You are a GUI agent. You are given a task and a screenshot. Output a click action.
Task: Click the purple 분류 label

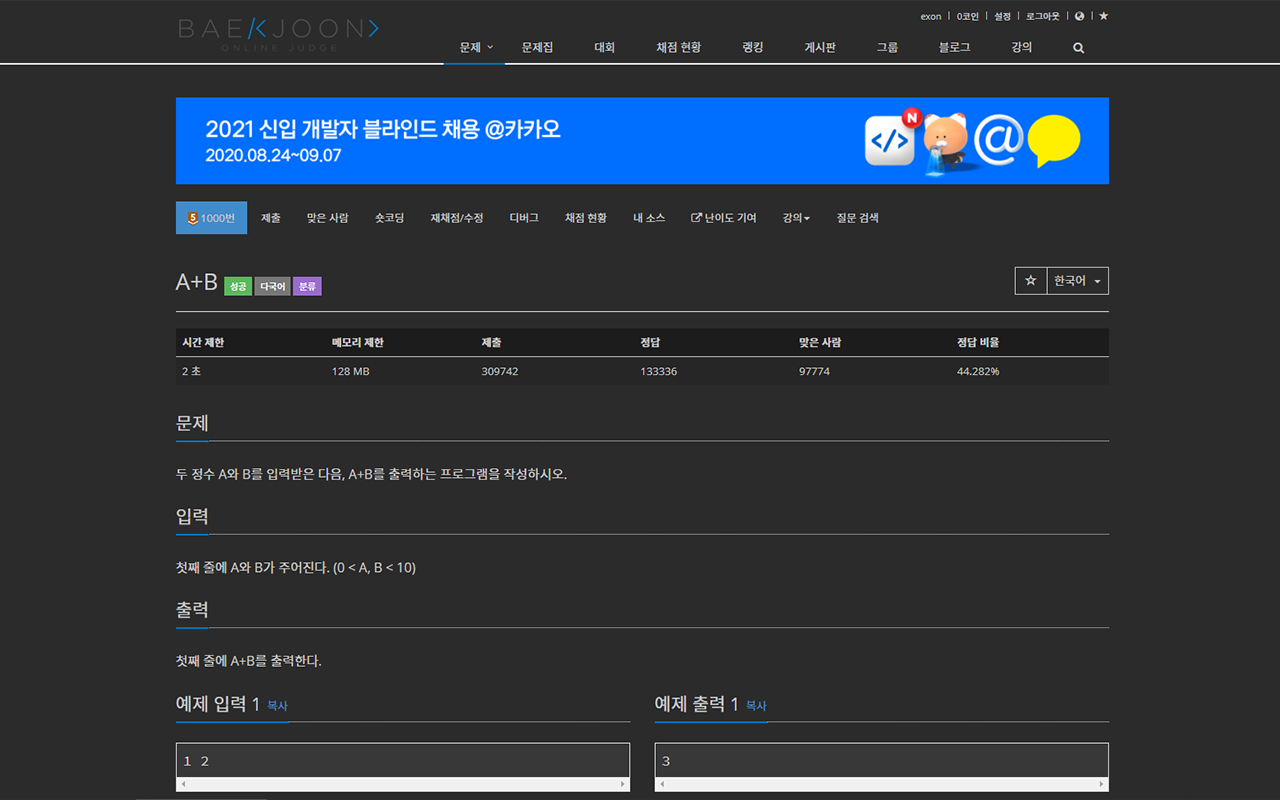click(x=307, y=286)
